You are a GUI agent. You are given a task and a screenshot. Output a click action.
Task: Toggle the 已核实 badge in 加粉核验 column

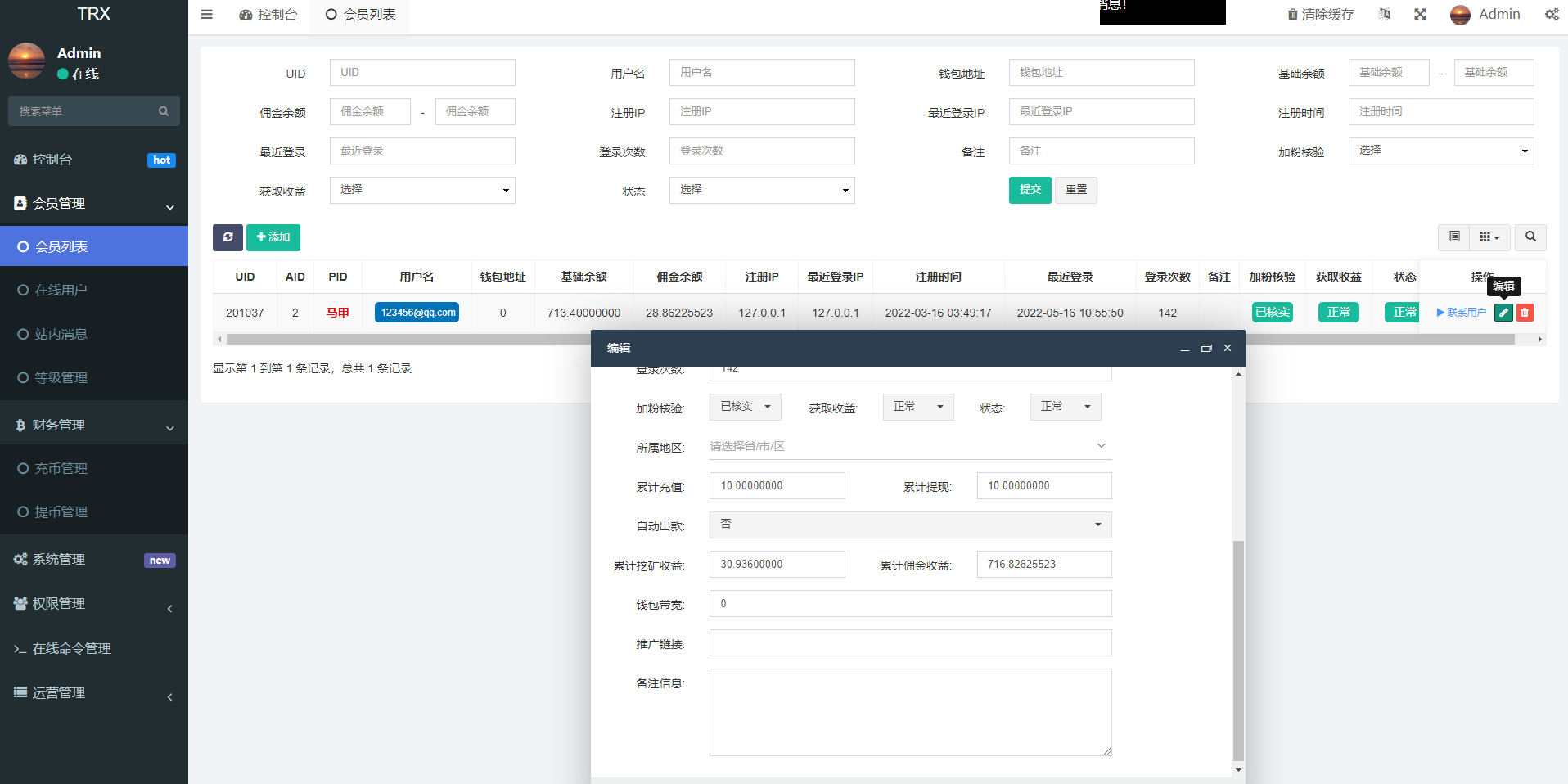point(1272,312)
